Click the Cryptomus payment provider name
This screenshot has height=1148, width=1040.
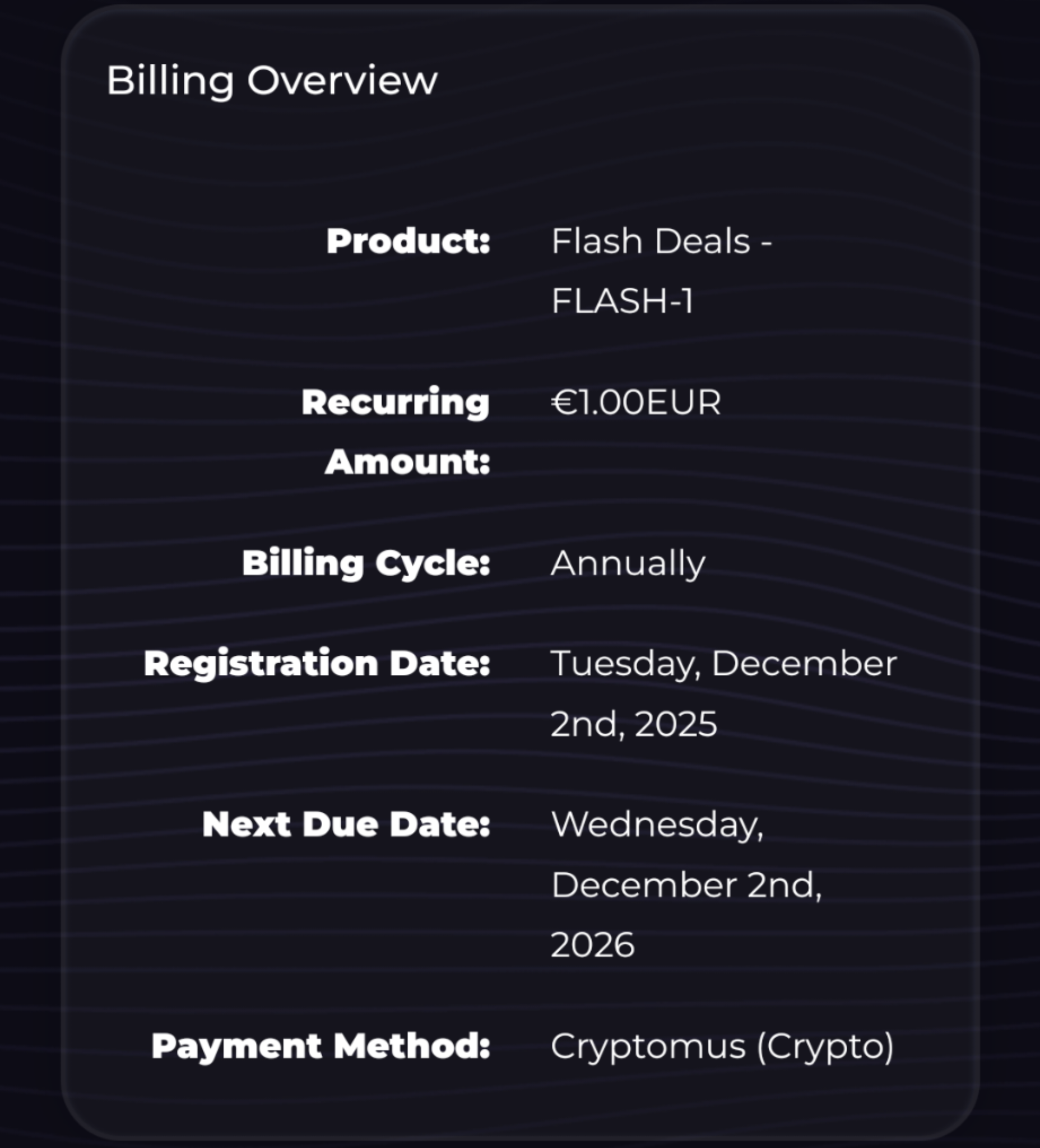pos(648,1046)
